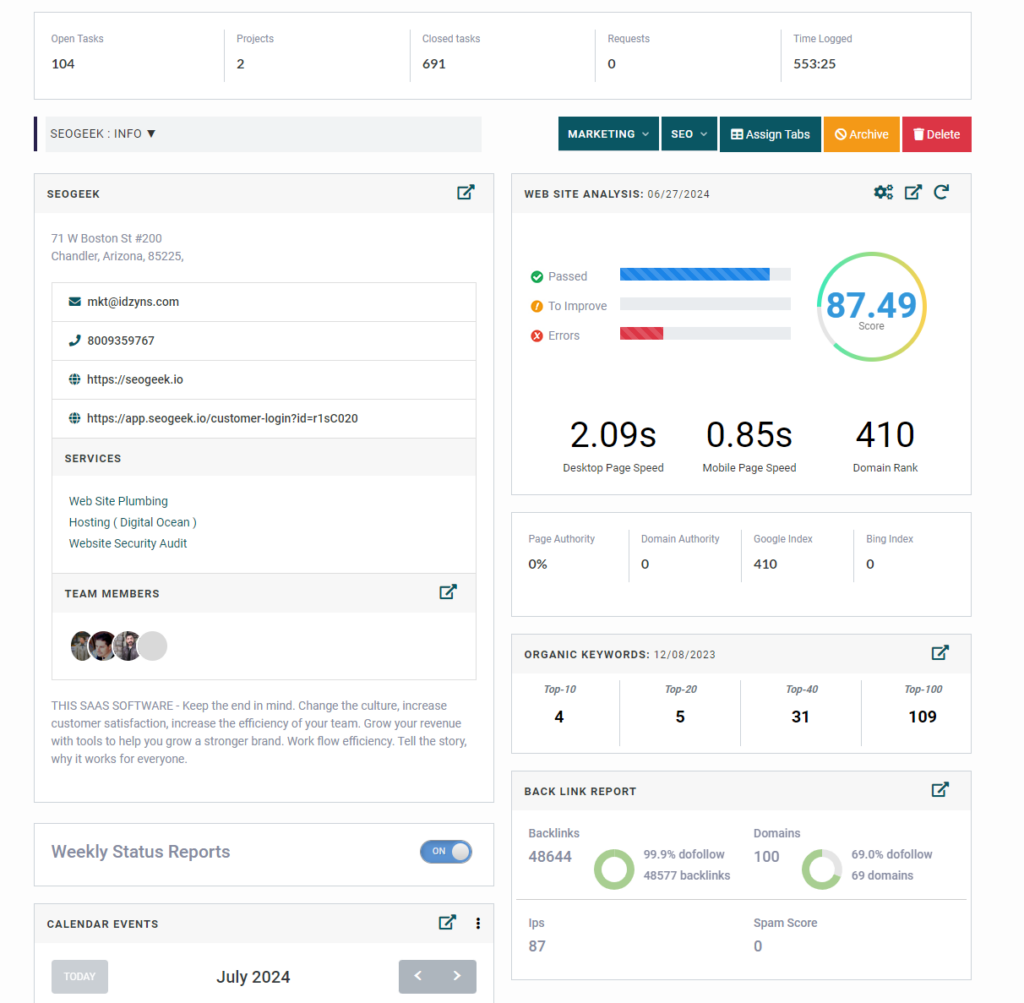Click the 410 Domain Rank value
The width and height of the screenshot is (1024, 1003).
pos(885,435)
